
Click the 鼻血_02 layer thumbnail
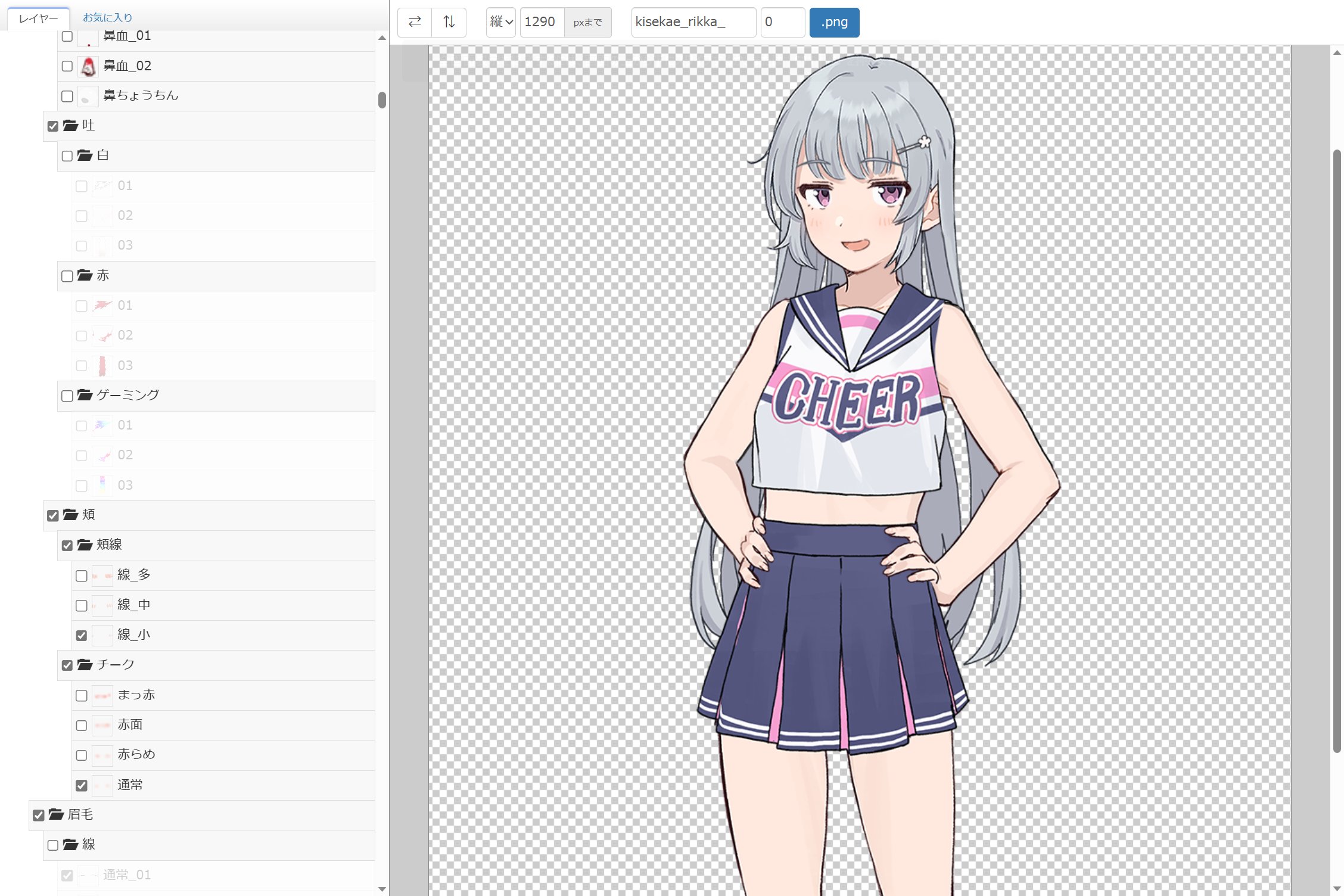[88, 66]
